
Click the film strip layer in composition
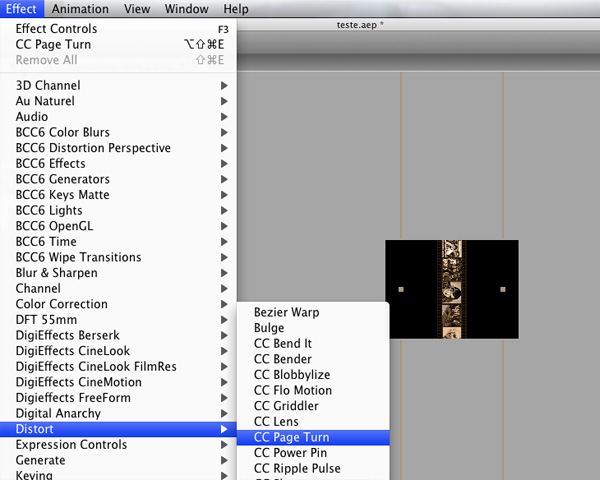451,288
